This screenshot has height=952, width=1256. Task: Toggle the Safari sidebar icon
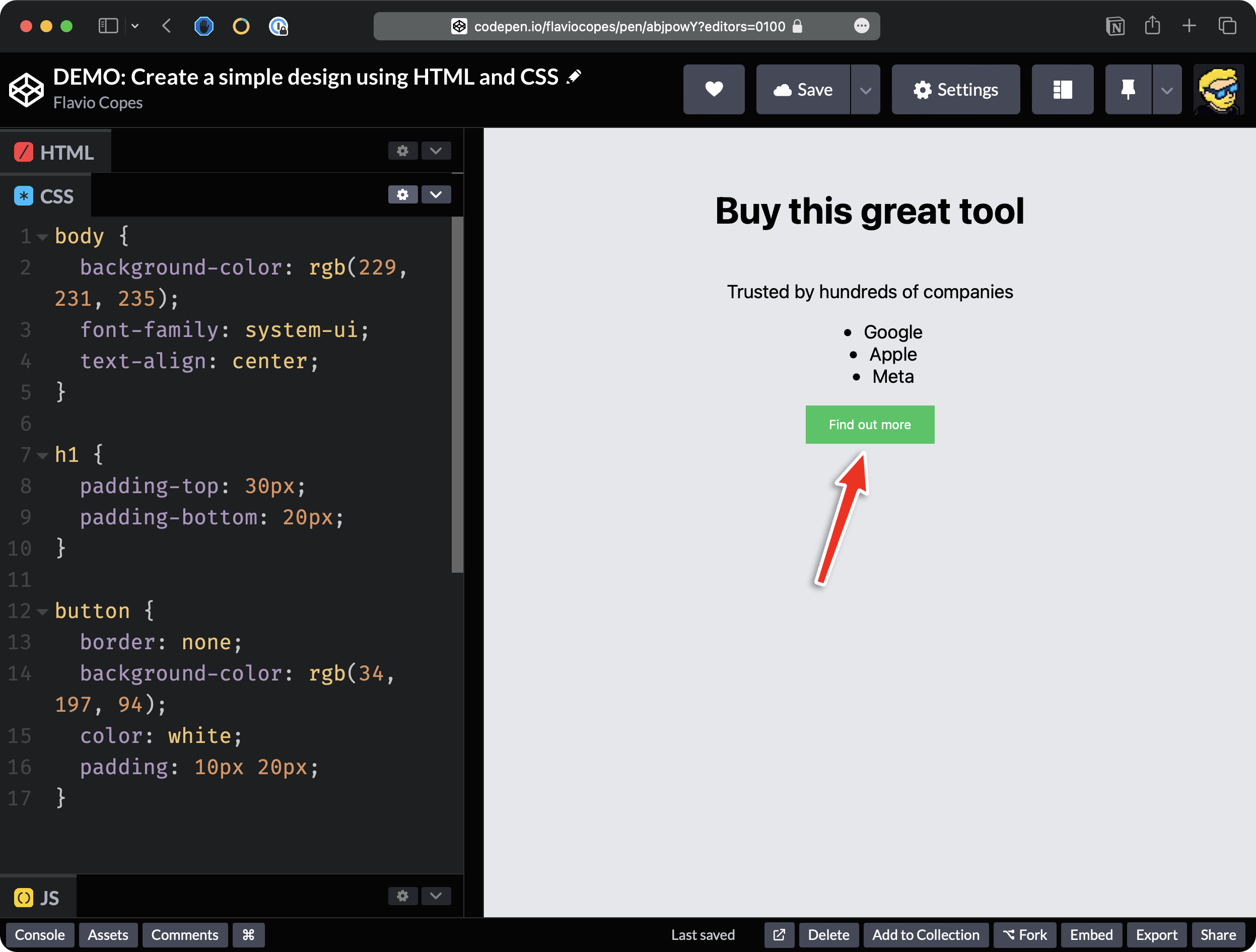108,26
